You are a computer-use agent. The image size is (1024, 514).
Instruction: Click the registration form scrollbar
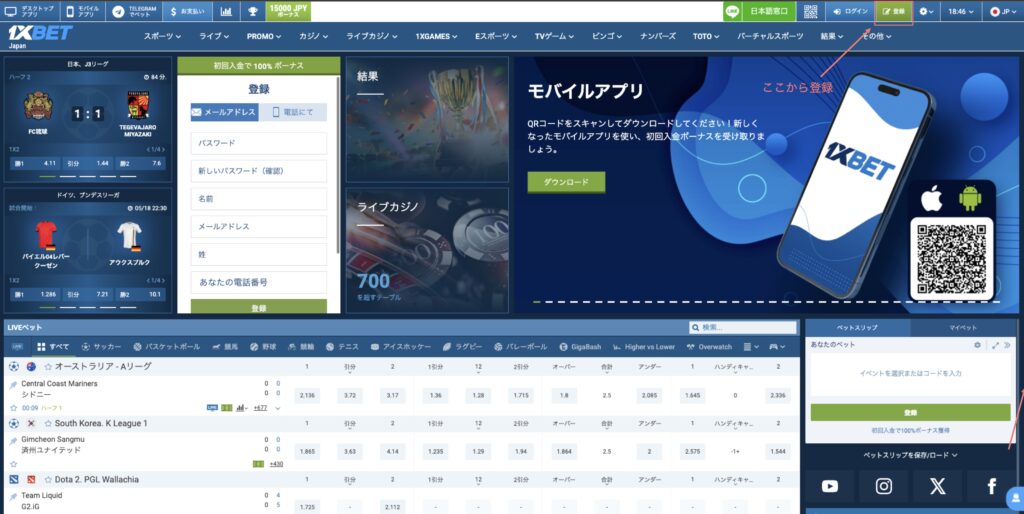point(338,165)
